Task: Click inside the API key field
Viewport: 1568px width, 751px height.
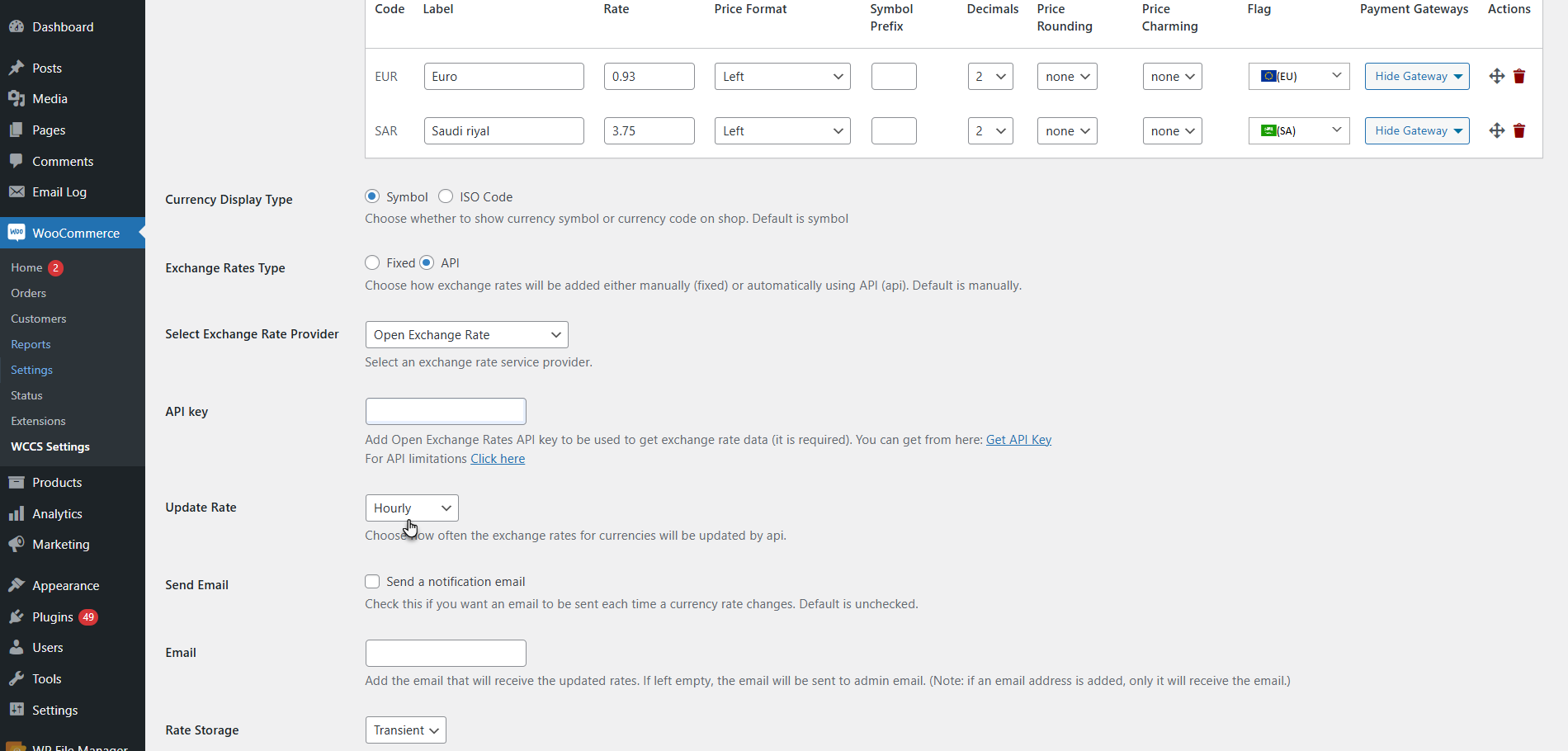Action: [x=446, y=411]
